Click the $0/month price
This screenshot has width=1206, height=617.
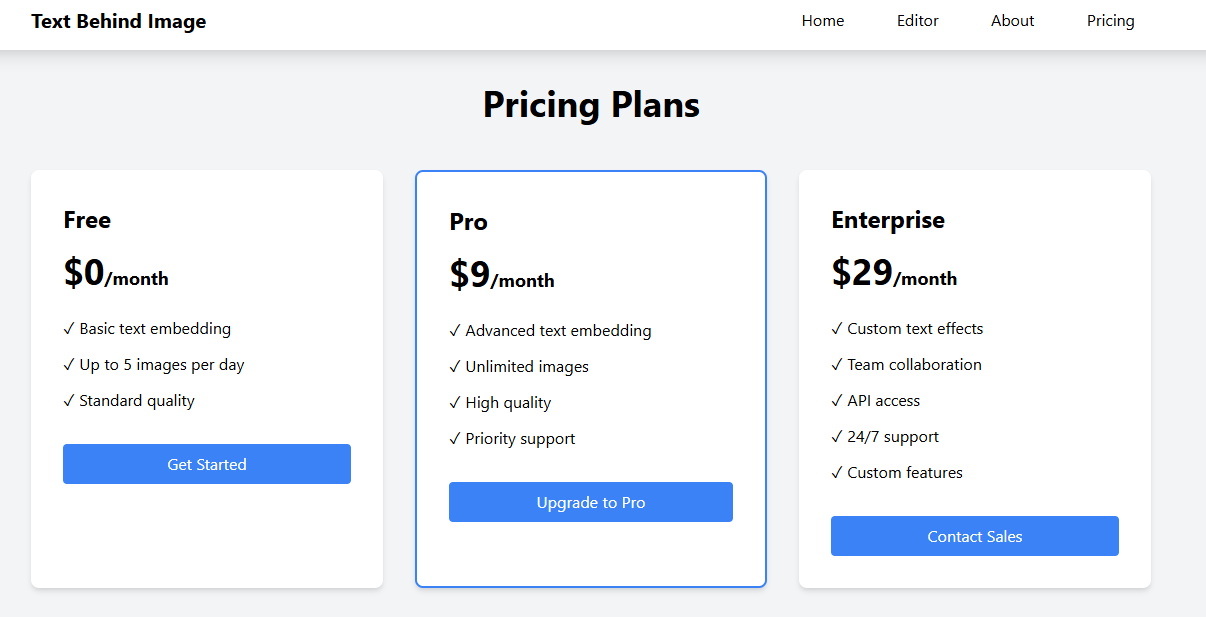[115, 274]
